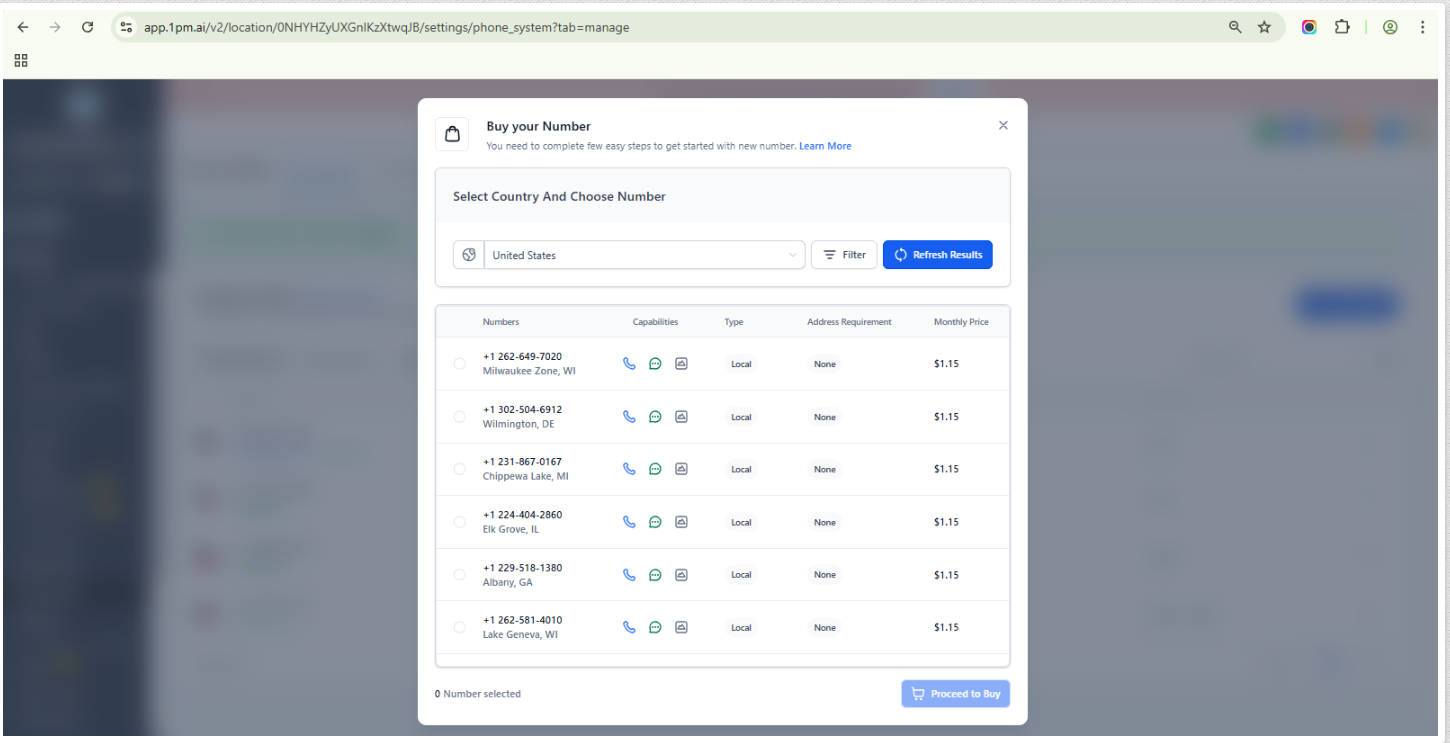Go back in browser history

pos(23,27)
